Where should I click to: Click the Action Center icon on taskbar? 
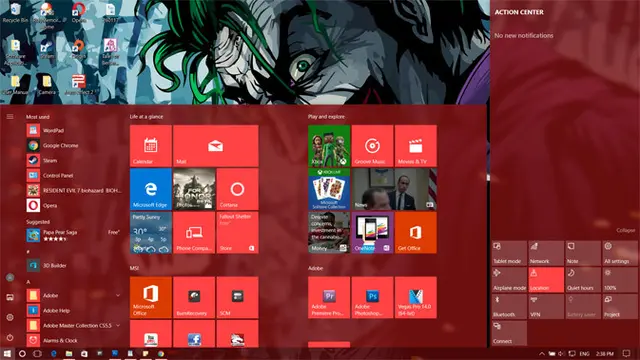click(x=627, y=353)
